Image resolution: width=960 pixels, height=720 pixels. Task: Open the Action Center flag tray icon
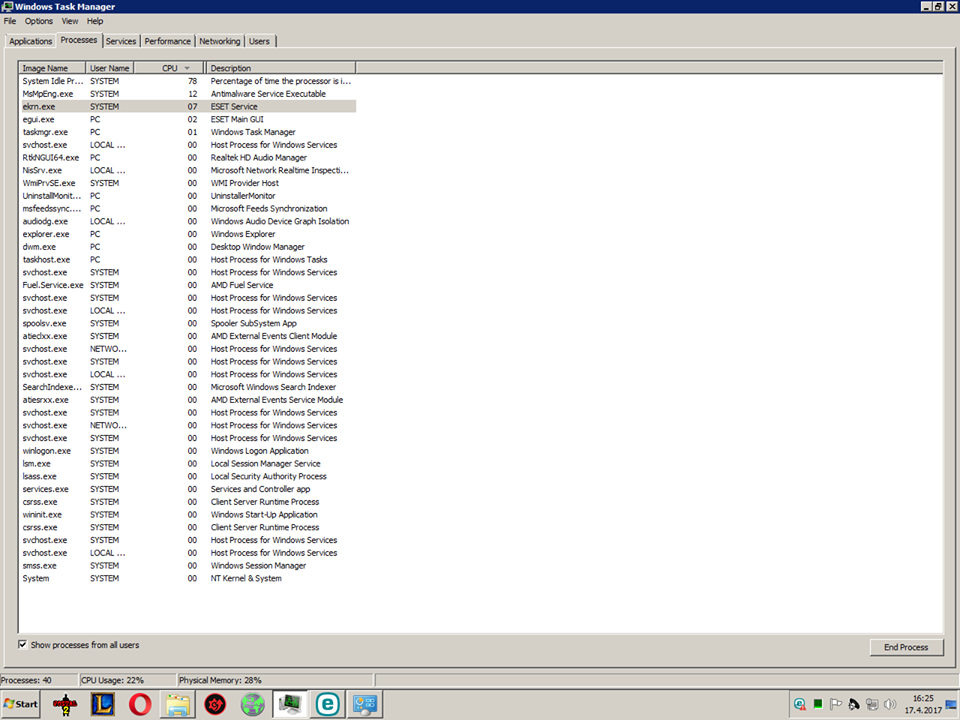[x=836, y=704]
